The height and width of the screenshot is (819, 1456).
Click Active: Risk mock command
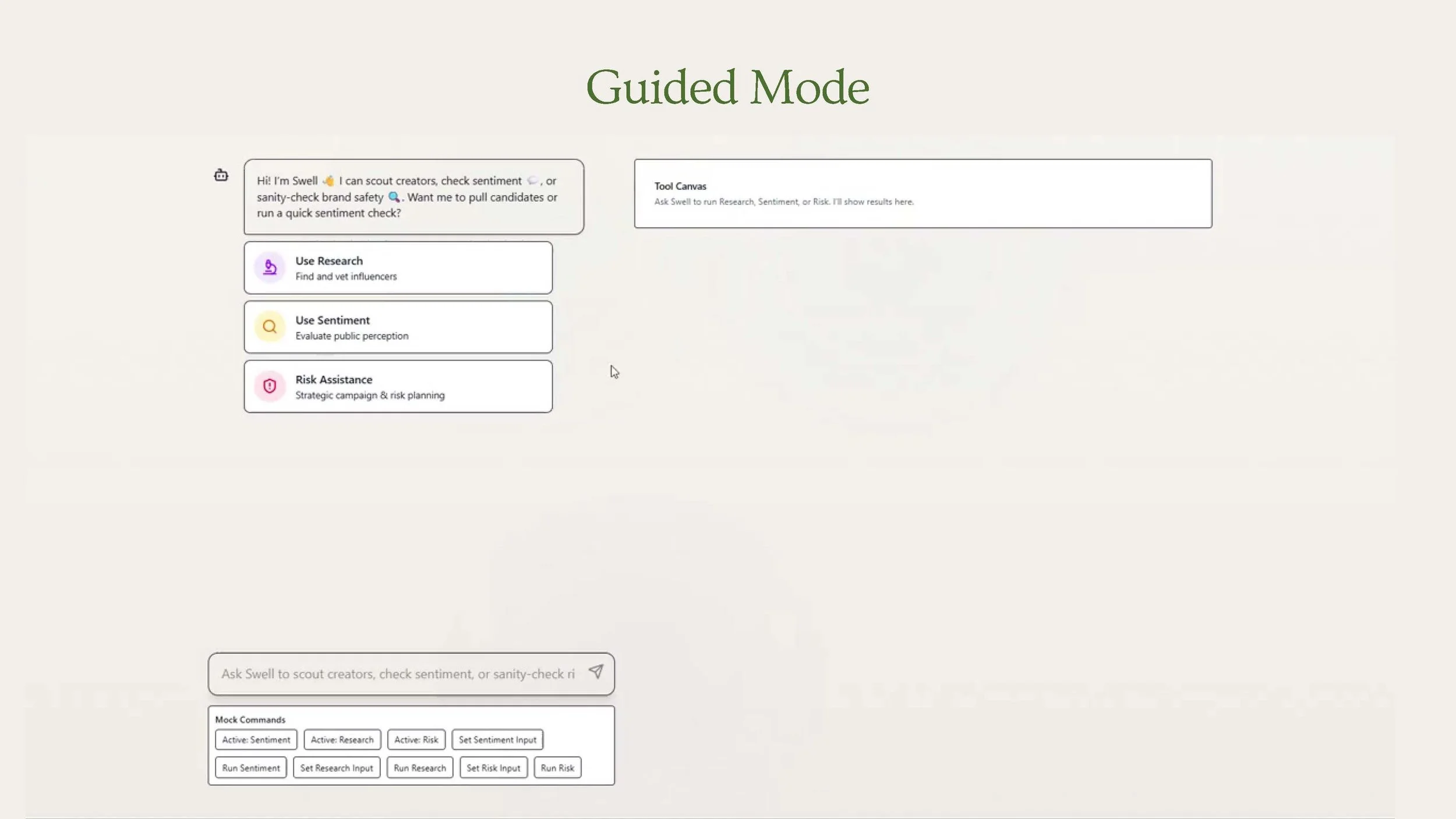point(416,740)
